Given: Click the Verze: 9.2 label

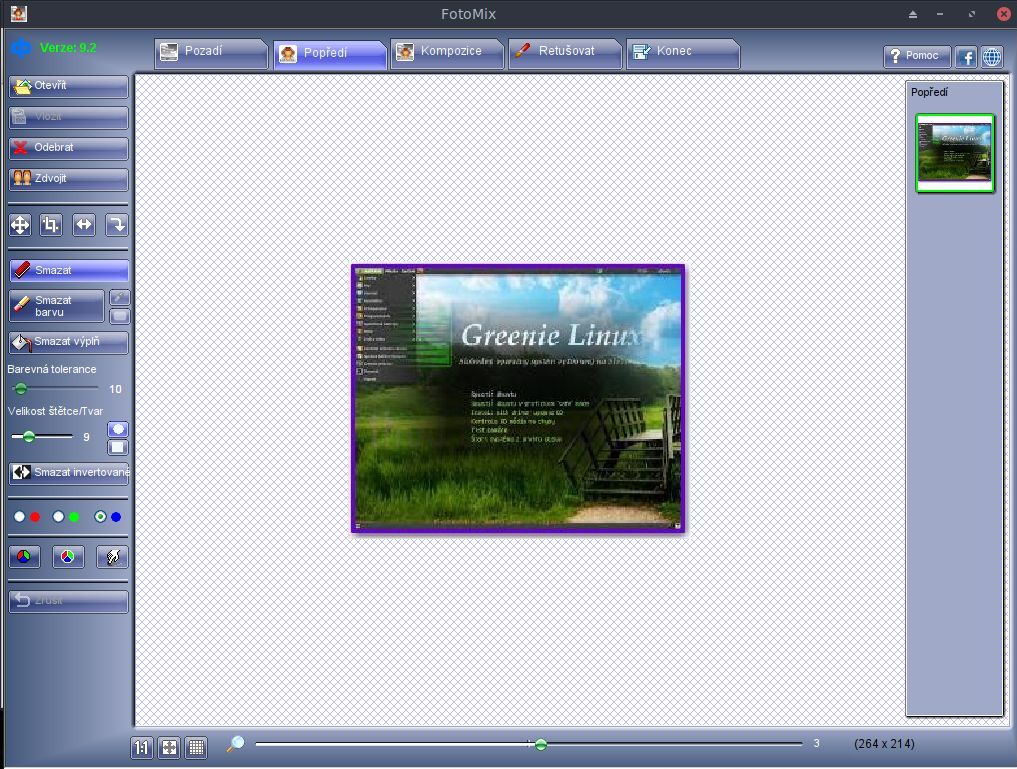Looking at the screenshot, I should tap(68, 48).
